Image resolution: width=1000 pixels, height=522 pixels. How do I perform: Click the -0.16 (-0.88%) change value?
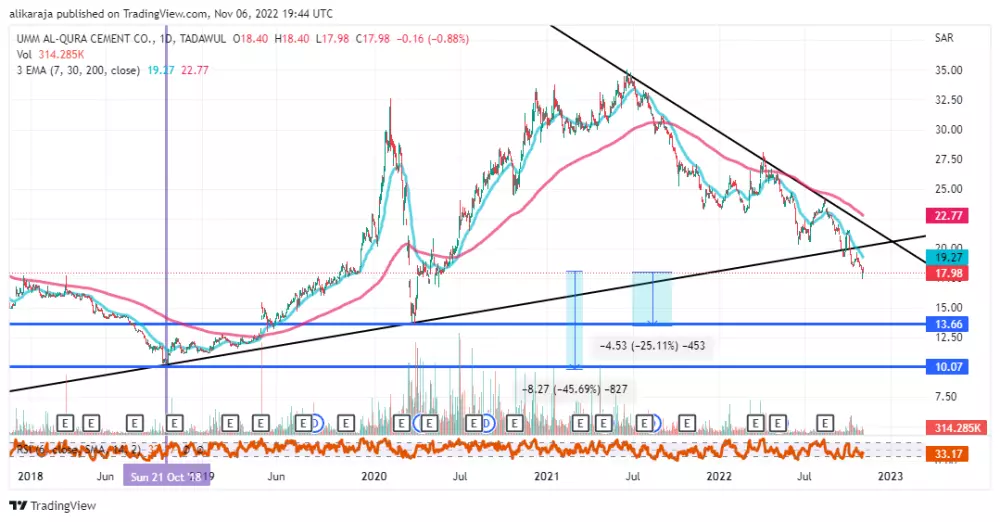pyautogui.click(x=432, y=39)
